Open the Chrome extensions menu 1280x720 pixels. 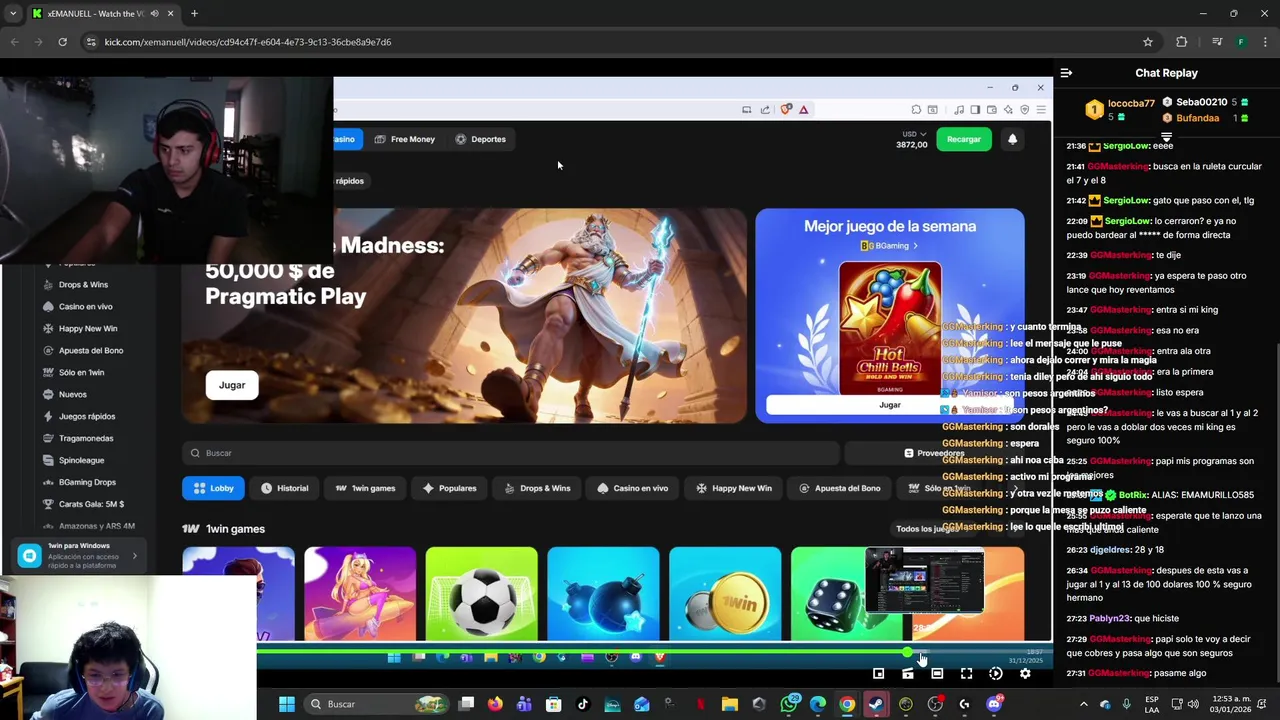point(1182,42)
